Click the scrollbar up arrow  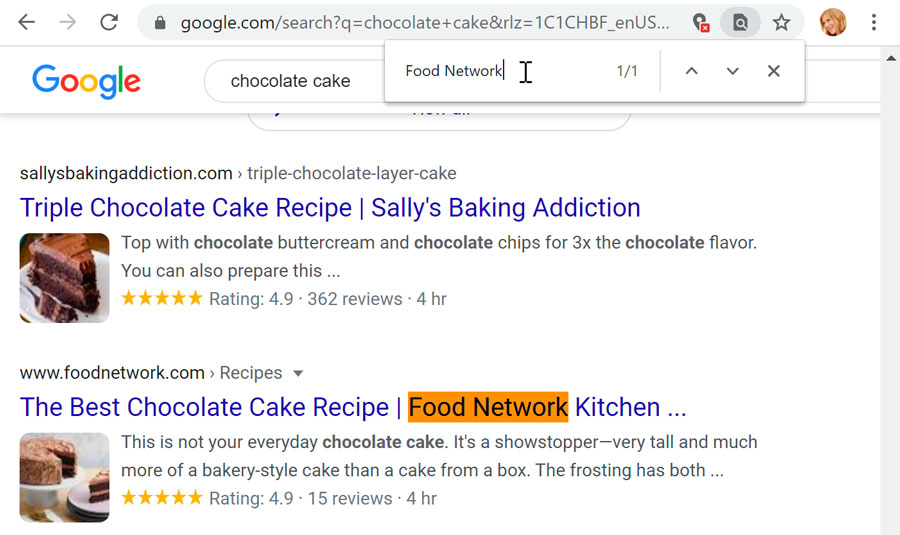pyautogui.click(x=890, y=58)
